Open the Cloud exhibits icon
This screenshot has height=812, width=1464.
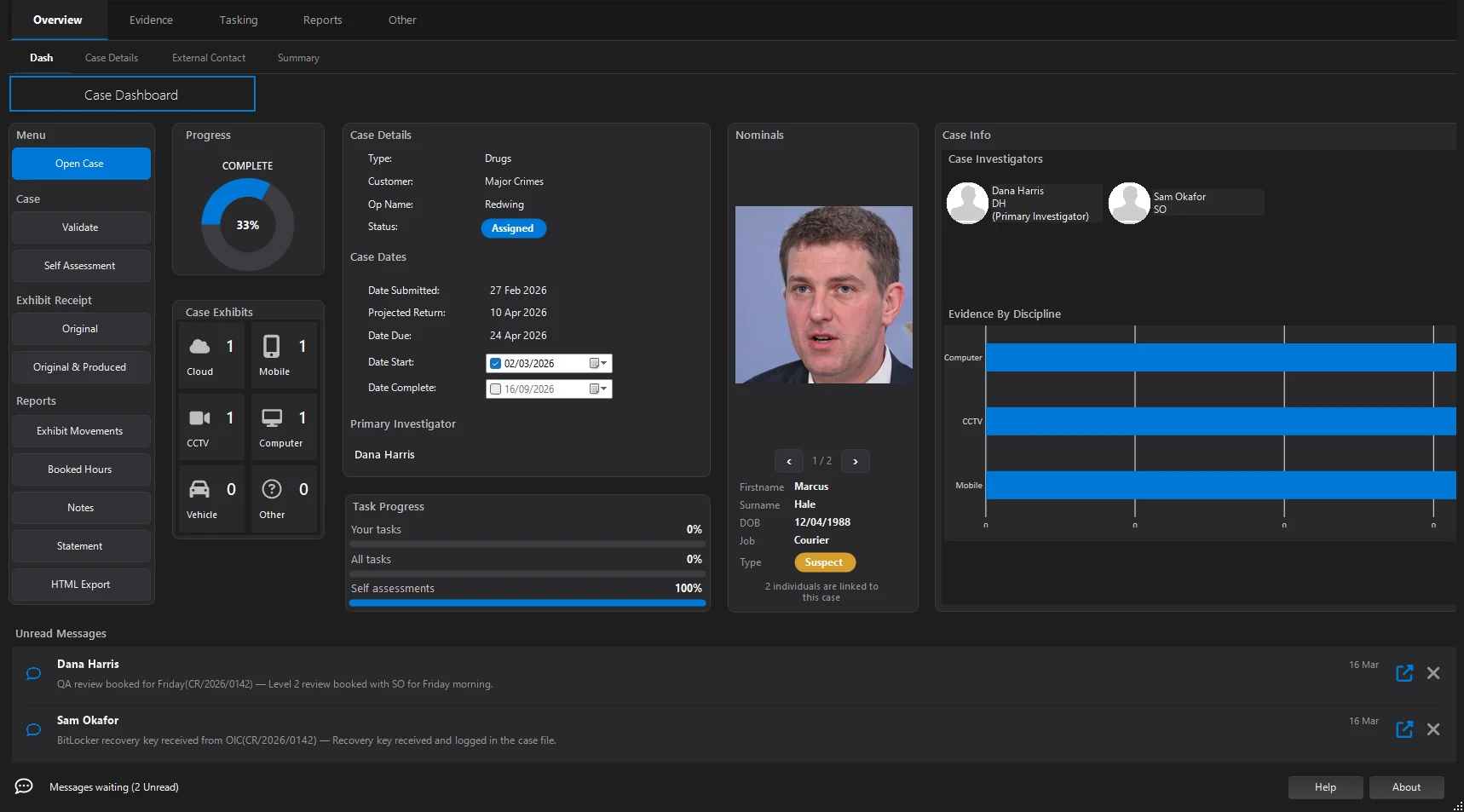[199, 346]
